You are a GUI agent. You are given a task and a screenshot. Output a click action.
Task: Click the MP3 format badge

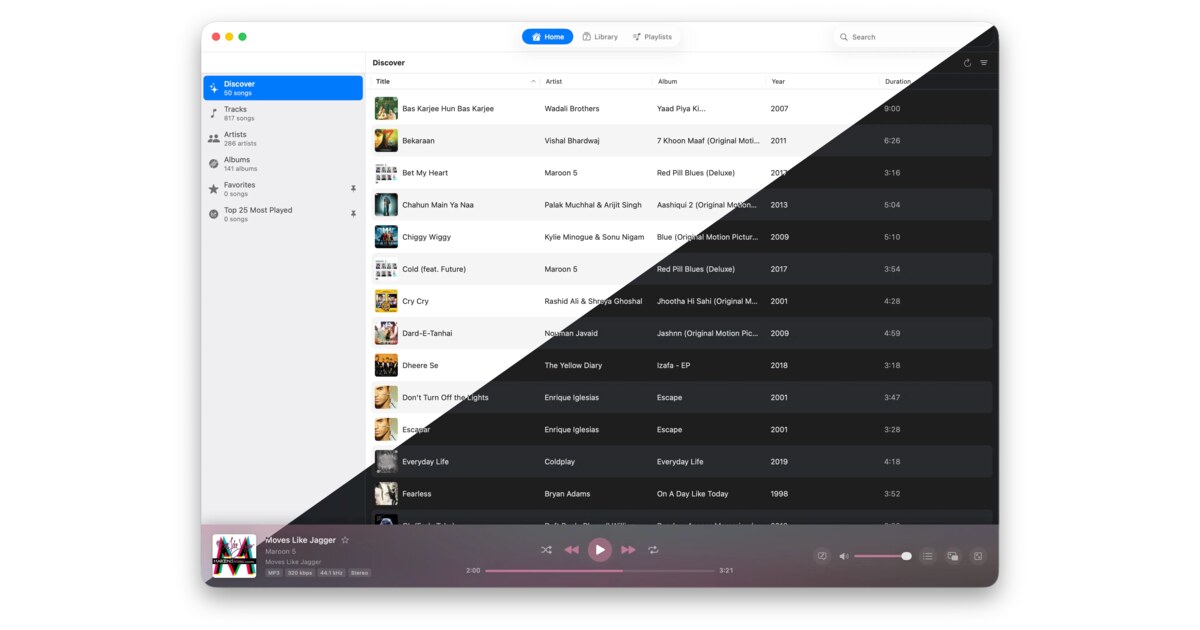click(x=273, y=573)
